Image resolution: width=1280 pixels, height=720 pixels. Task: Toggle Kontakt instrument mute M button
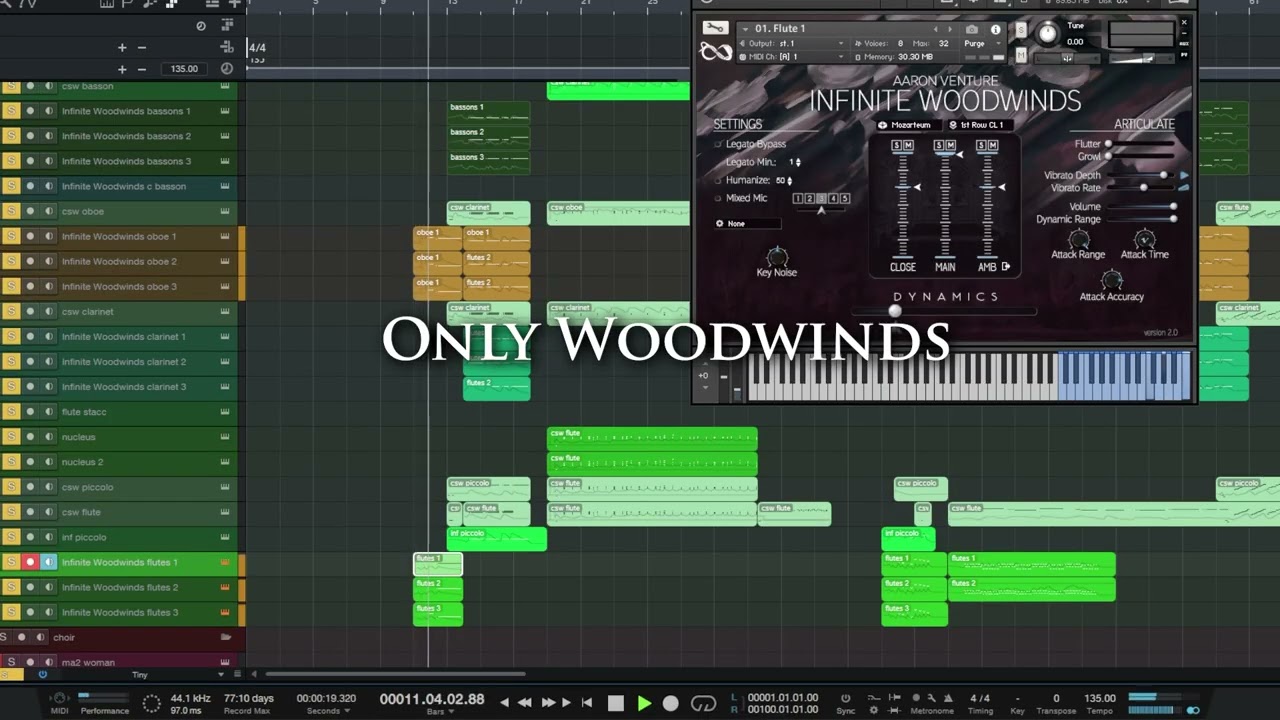[x=1020, y=56]
